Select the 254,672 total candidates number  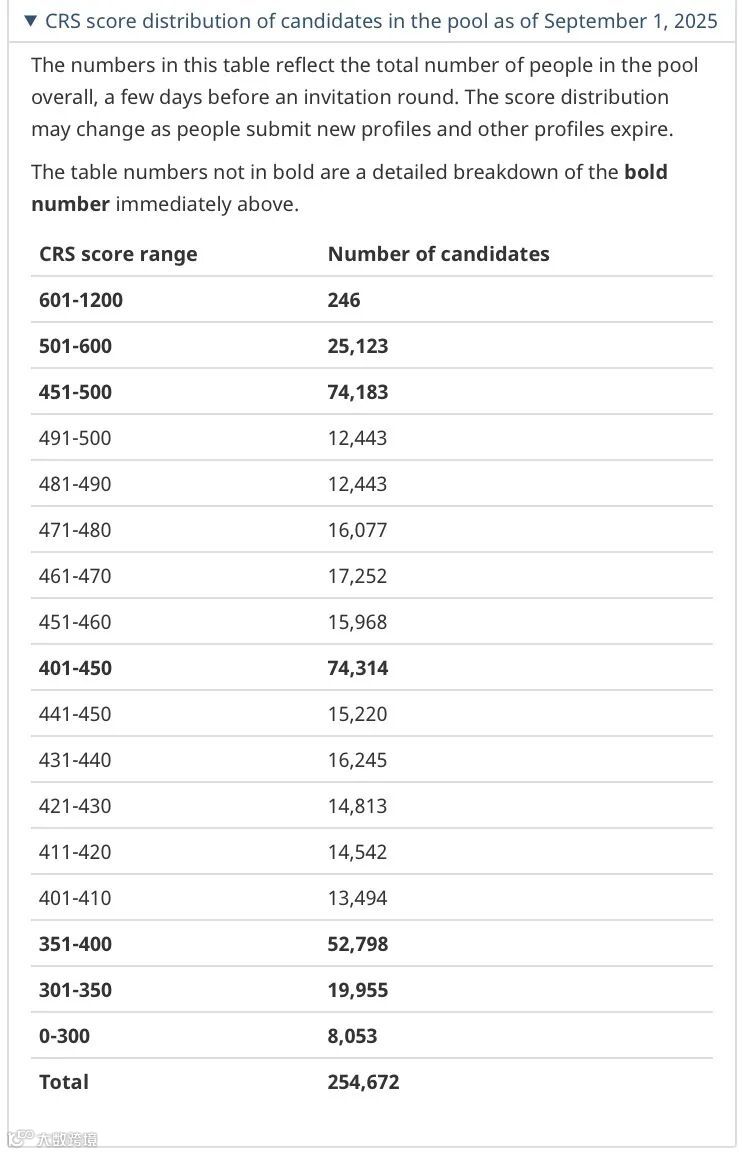[363, 1082]
